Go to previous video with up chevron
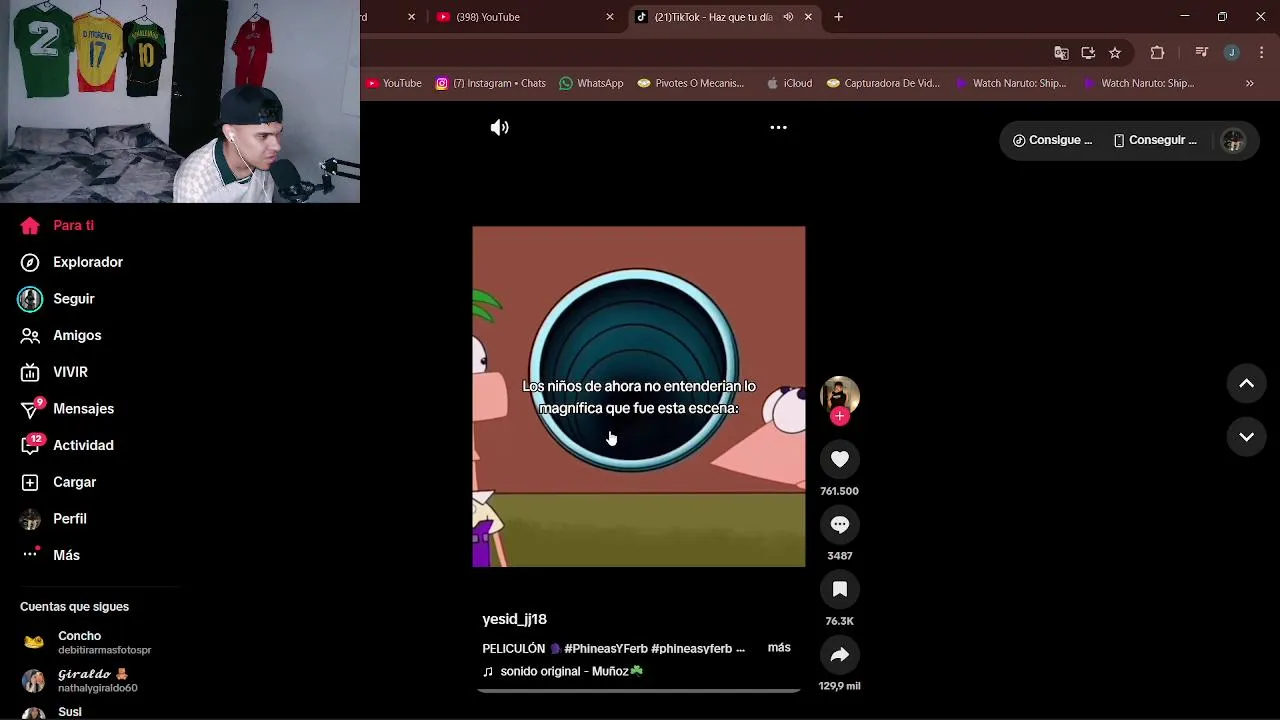The image size is (1280, 720). tap(1246, 383)
